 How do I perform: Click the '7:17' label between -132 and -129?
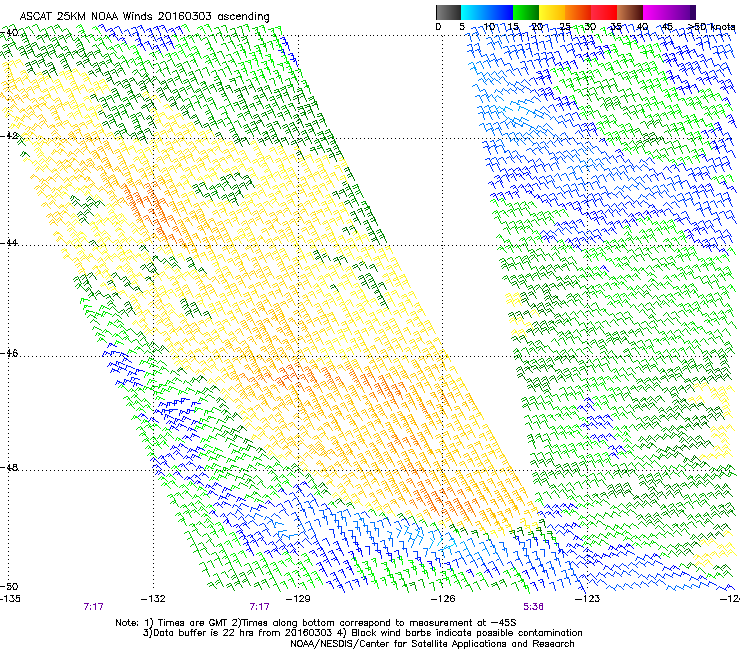click(x=259, y=607)
